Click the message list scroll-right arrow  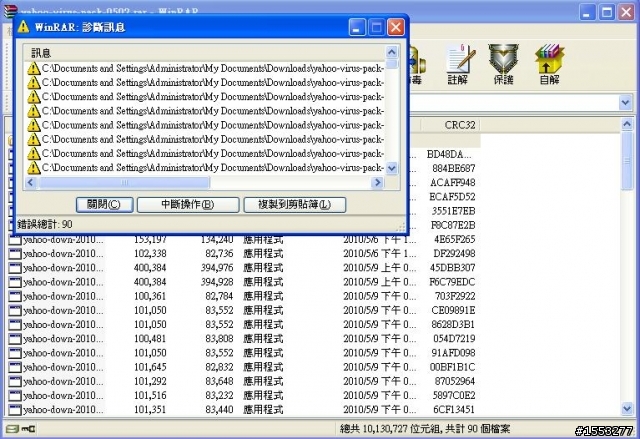[x=378, y=183]
